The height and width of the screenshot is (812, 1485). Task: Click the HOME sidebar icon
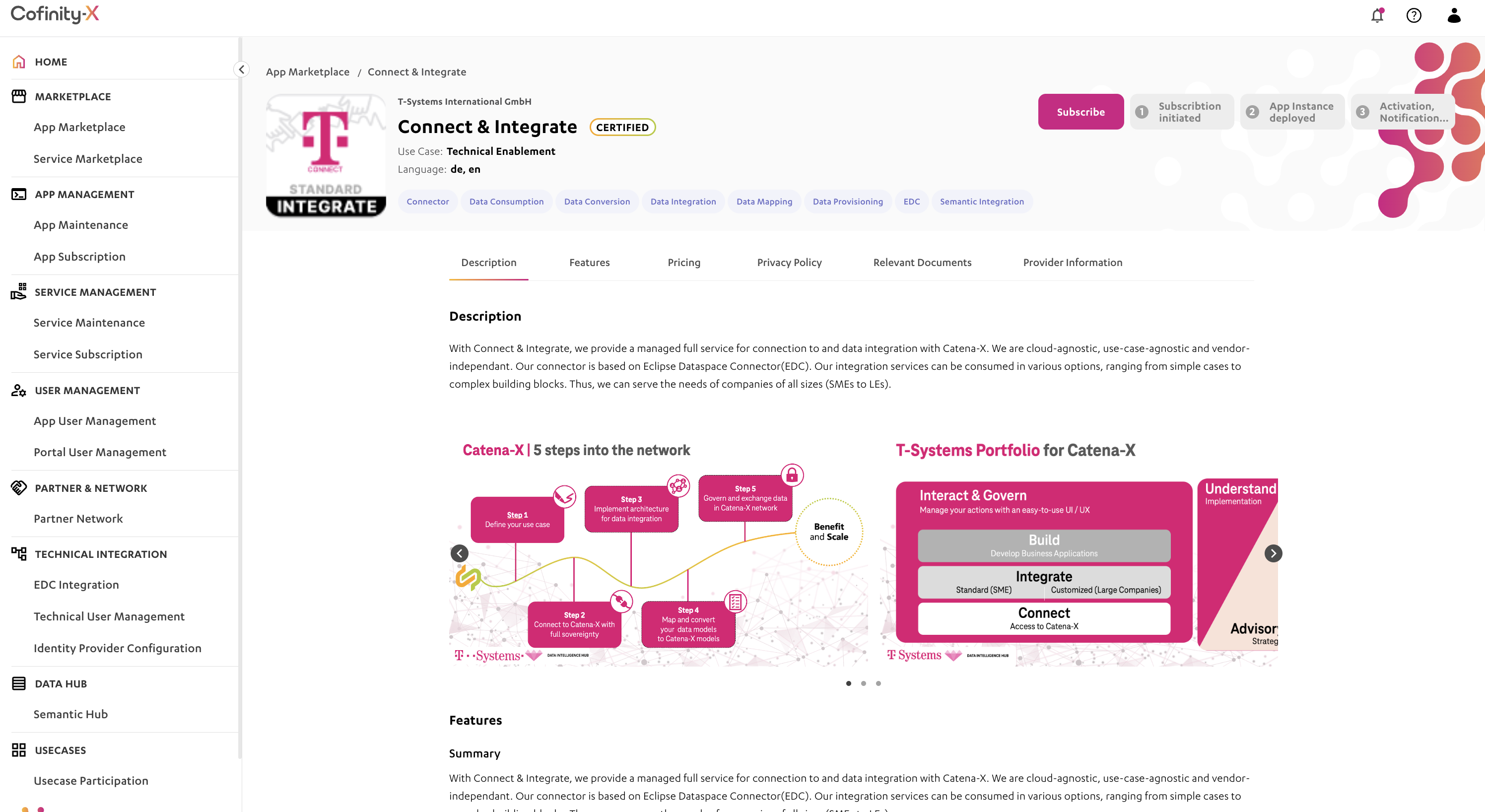[x=20, y=61]
